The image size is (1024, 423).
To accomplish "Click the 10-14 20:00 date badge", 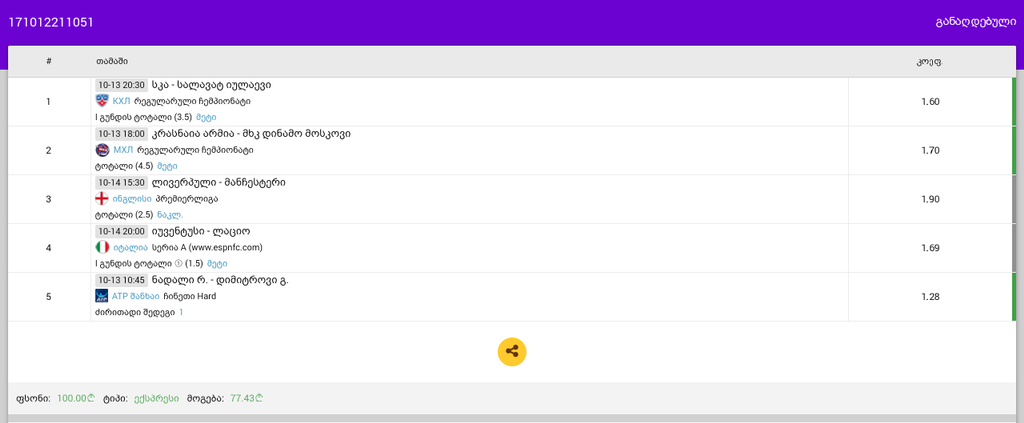I will [x=121, y=231].
